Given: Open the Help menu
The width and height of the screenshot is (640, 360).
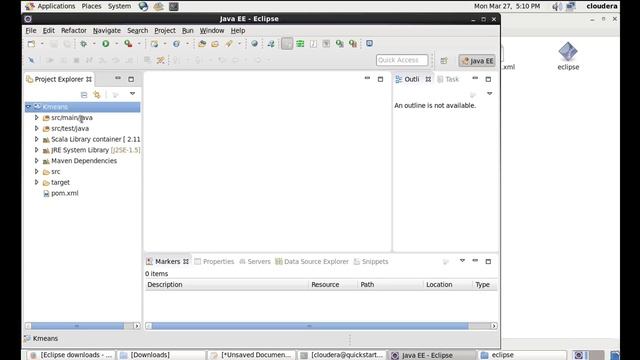Looking at the screenshot, I should (x=238, y=31).
